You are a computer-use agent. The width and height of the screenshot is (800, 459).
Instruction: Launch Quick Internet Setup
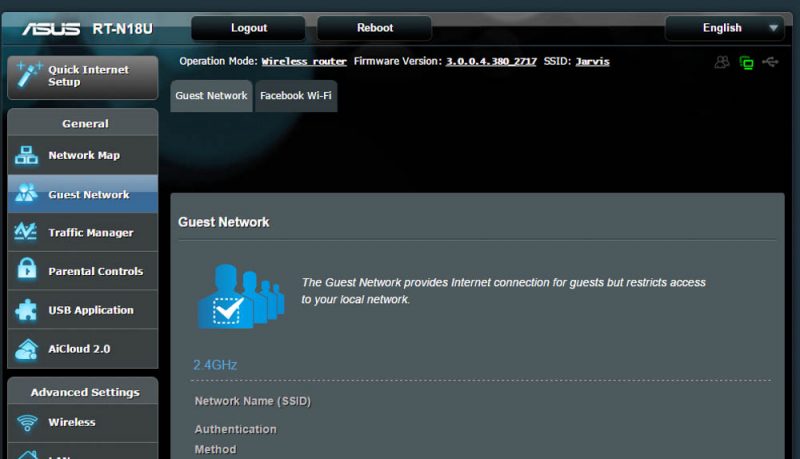(x=83, y=77)
